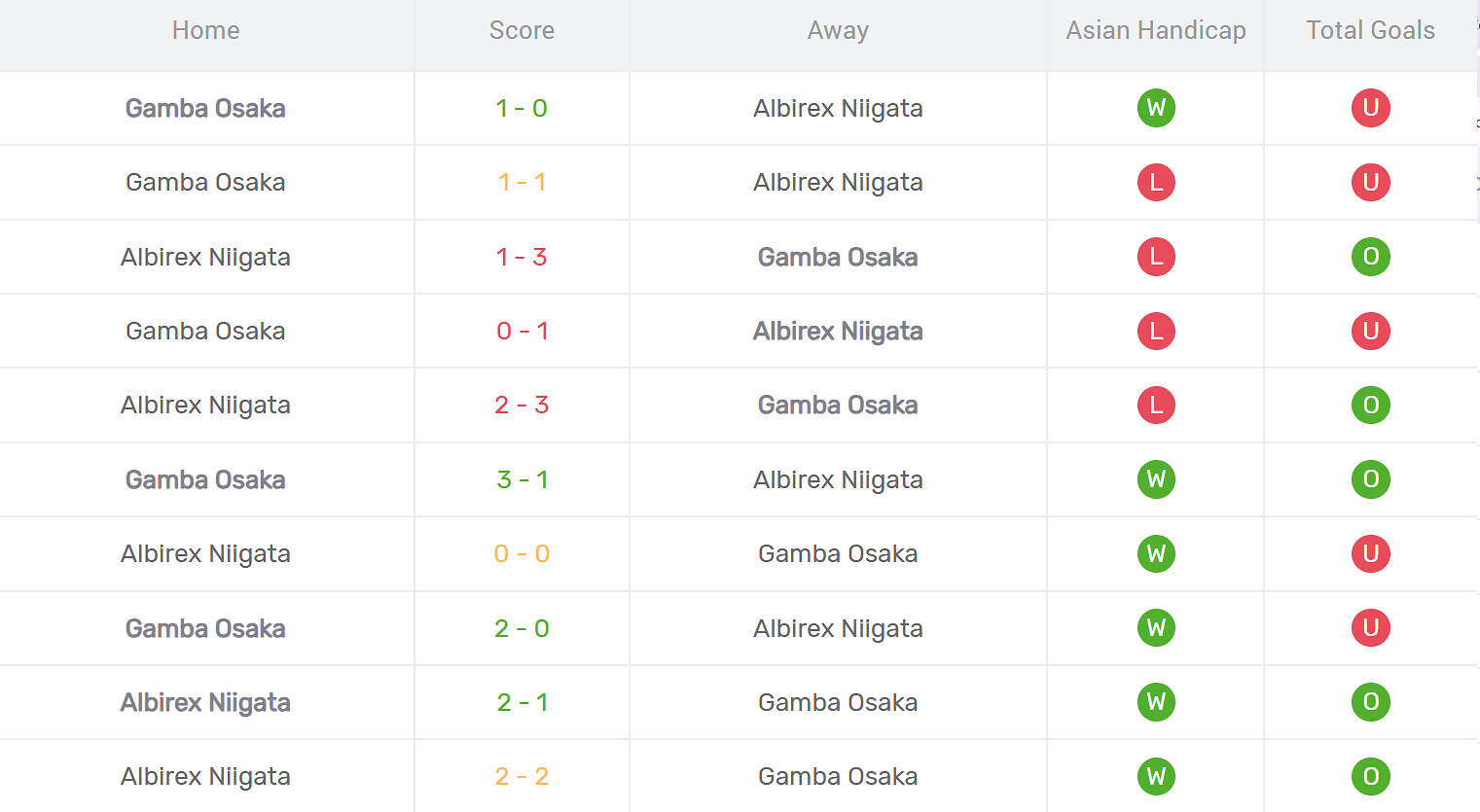Open away team Albirex Niigata in 0 - 1 row
Screen dimensions: 1480x812
click(838, 331)
